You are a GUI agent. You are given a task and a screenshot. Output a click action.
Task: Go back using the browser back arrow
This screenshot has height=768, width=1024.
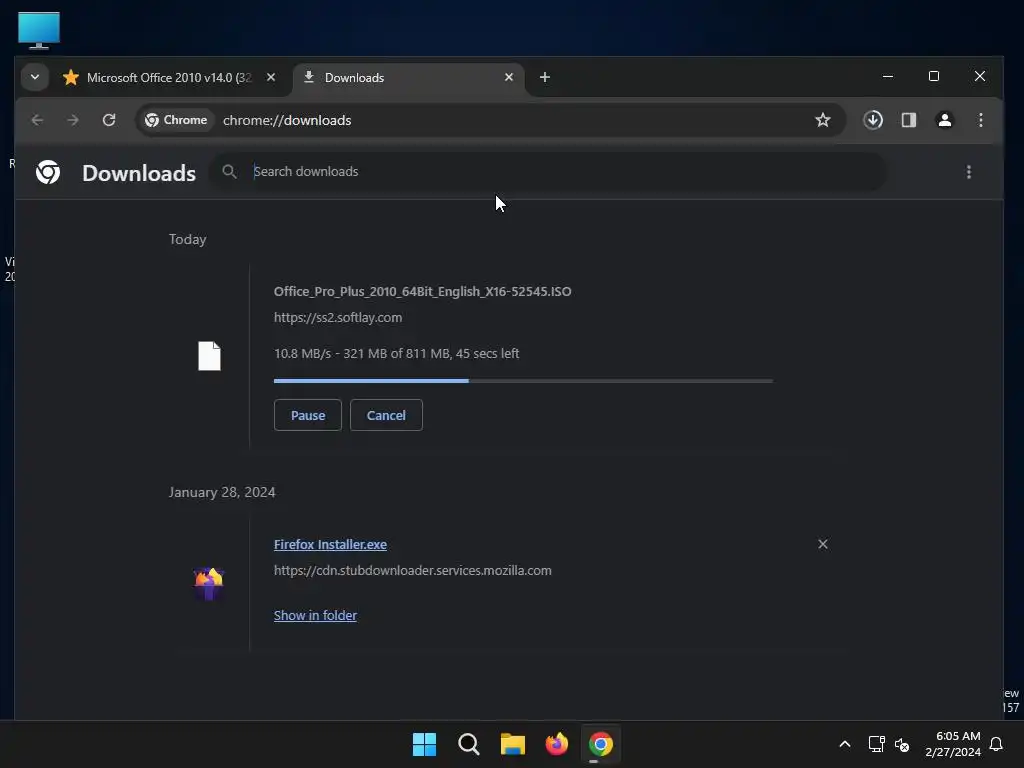37,120
